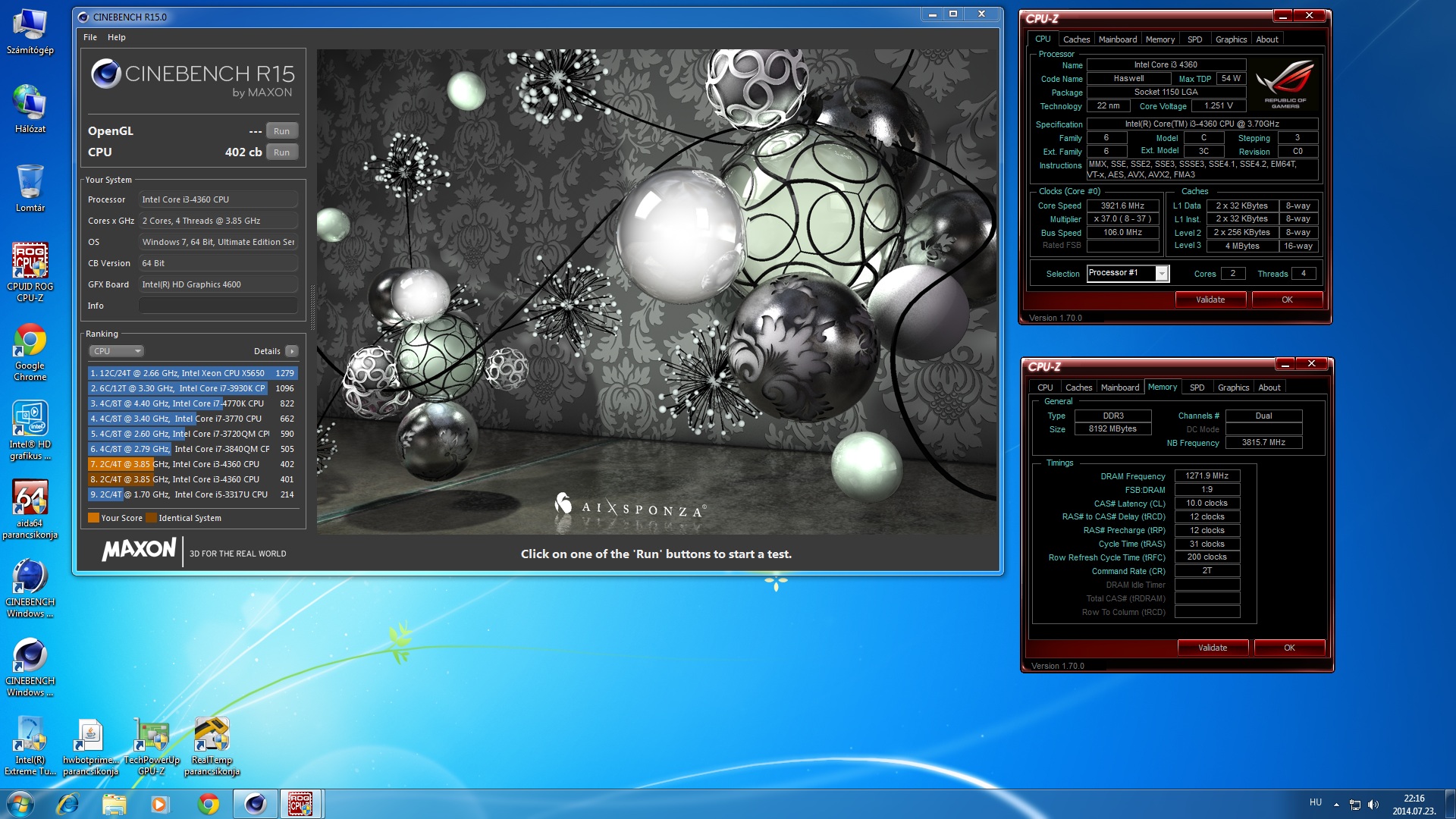Viewport: 1456px width, 819px height.
Task: Open Graphics tab in top CPU-Z window
Action: pos(1231,39)
